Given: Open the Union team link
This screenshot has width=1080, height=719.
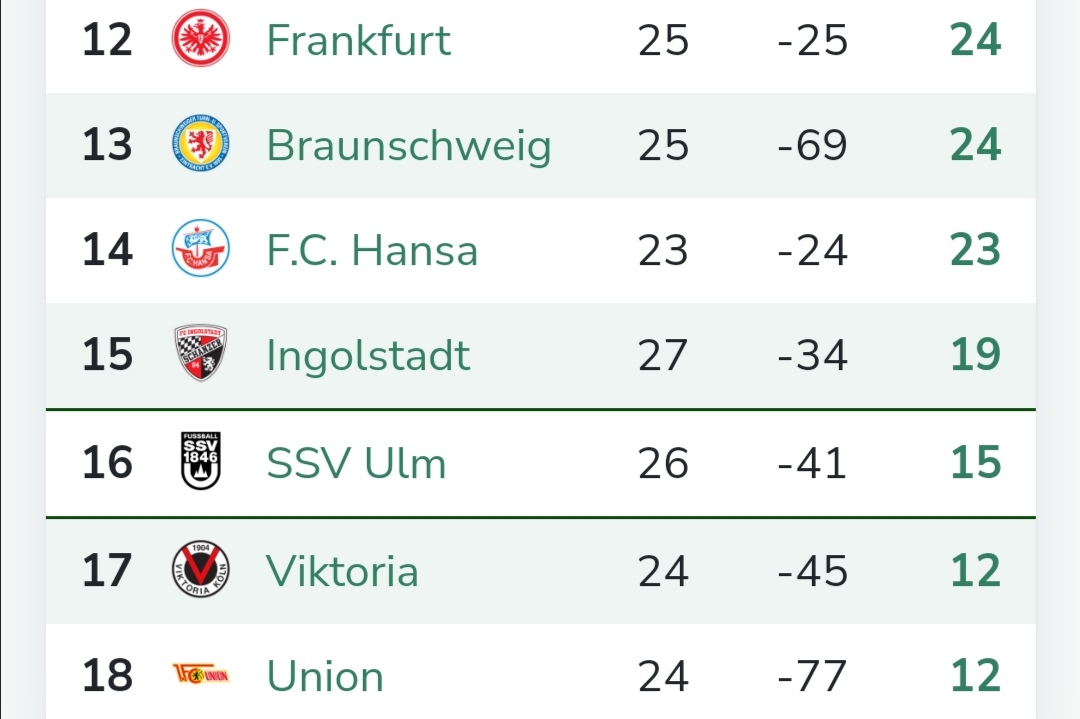Looking at the screenshot, I should click(x=325, y=676).
